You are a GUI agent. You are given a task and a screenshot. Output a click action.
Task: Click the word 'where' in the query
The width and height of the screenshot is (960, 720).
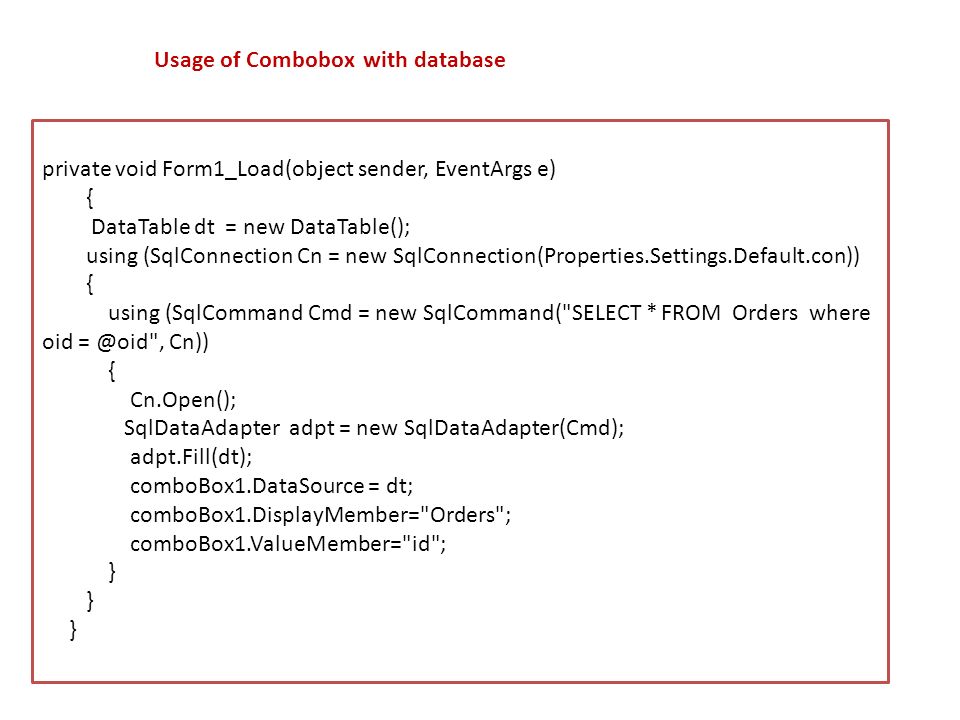click(x=839, y=313)
